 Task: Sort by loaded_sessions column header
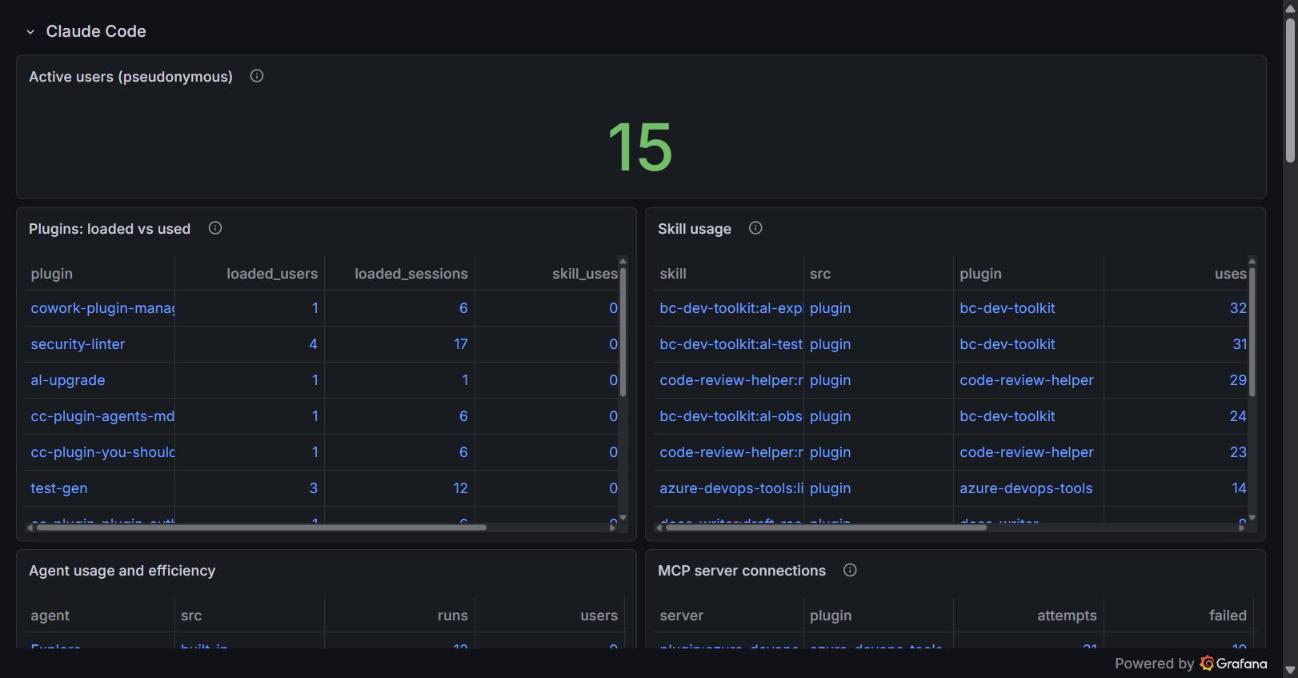pos(411,274)
